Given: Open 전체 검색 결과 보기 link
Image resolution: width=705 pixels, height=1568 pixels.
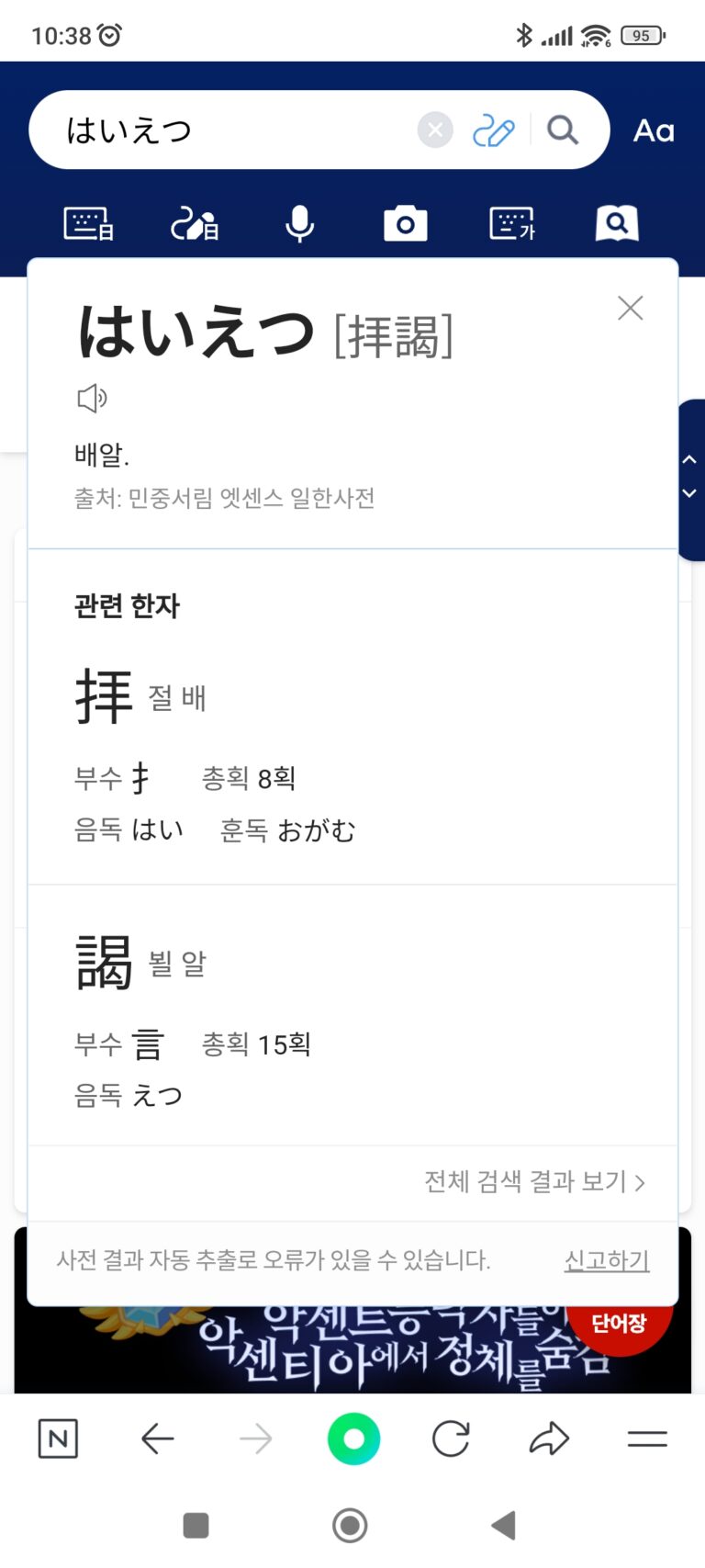Looking at the screenshot, I should point(534,1181).
